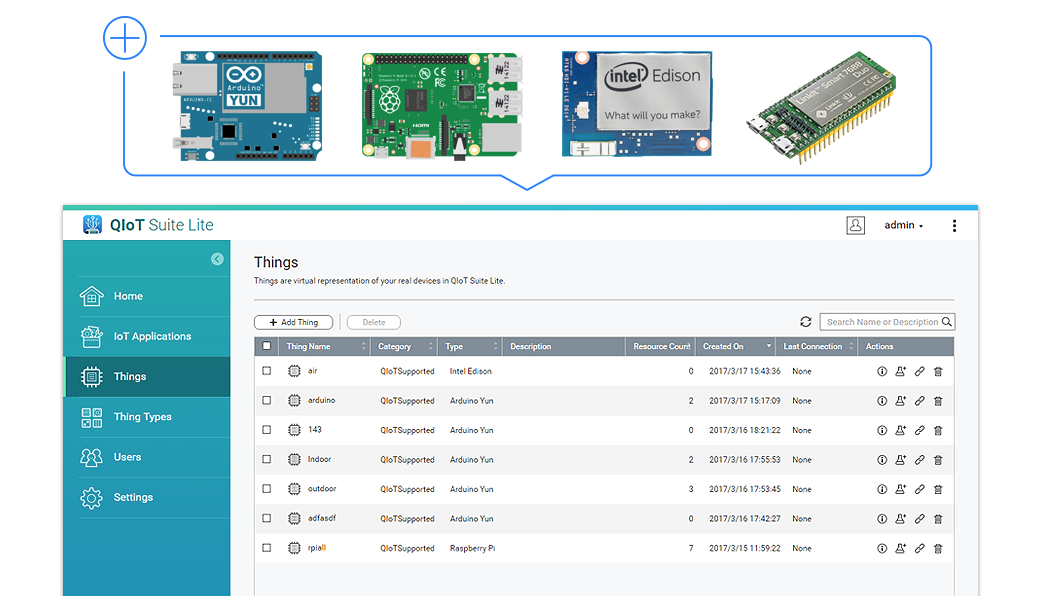Sort by the Type column

pos(471,347)
